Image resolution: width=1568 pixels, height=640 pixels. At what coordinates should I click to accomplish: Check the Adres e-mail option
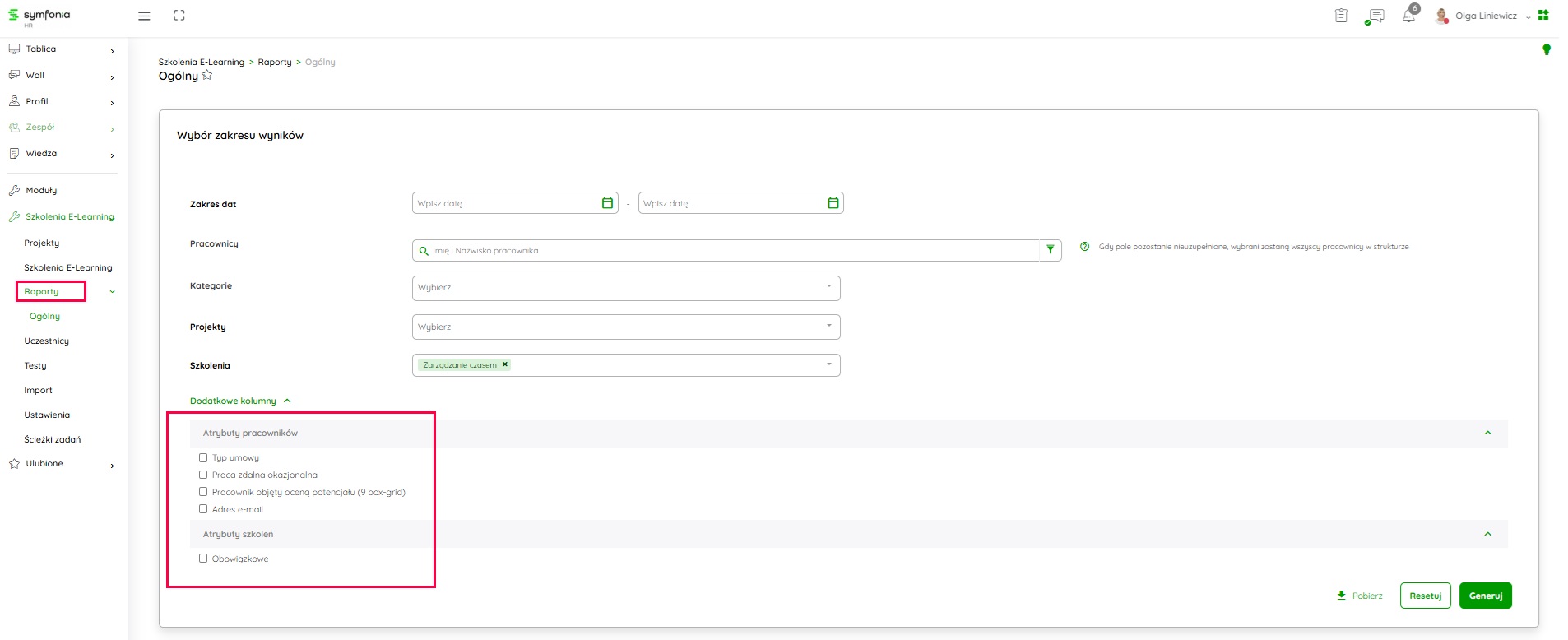203,509
